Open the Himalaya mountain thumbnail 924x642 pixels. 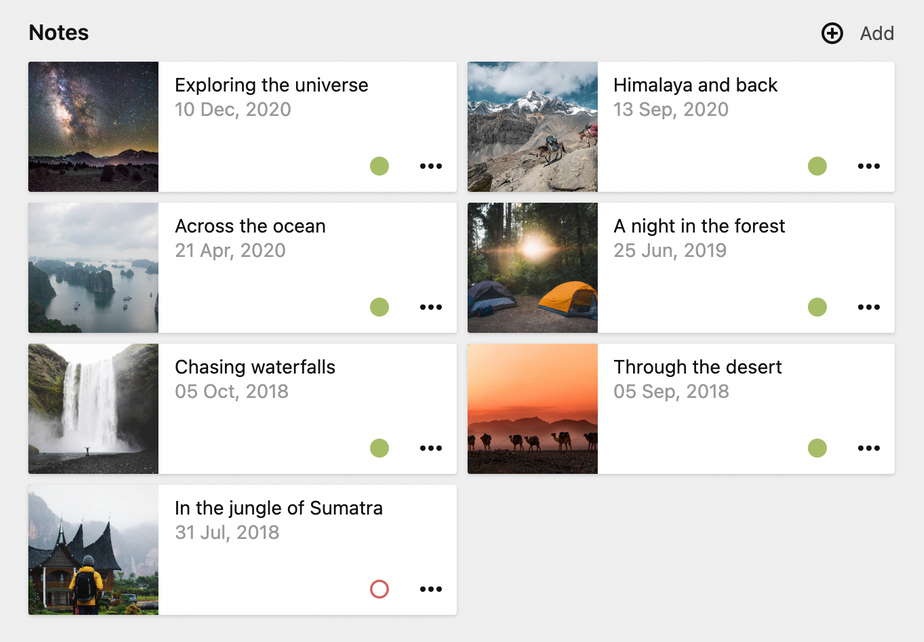pyautogui.click(x=532, y=127)
